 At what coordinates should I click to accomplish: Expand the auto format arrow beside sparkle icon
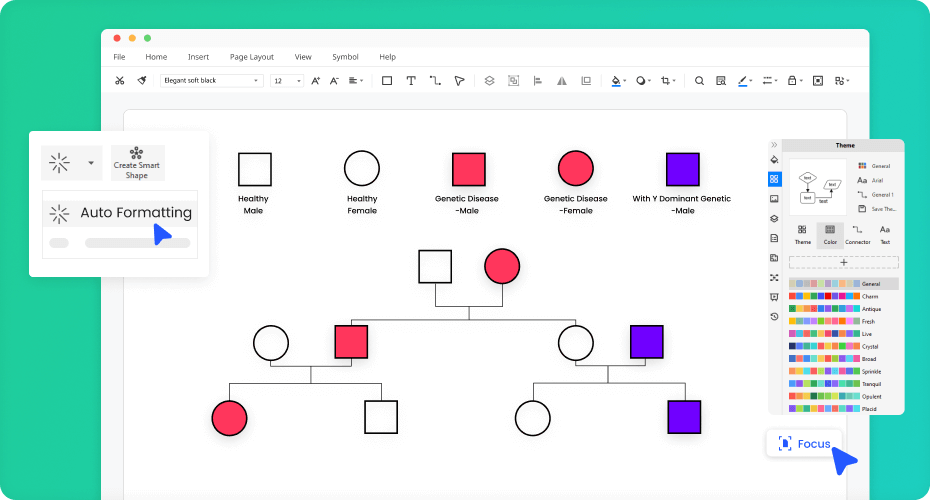(x=91, y=163)
